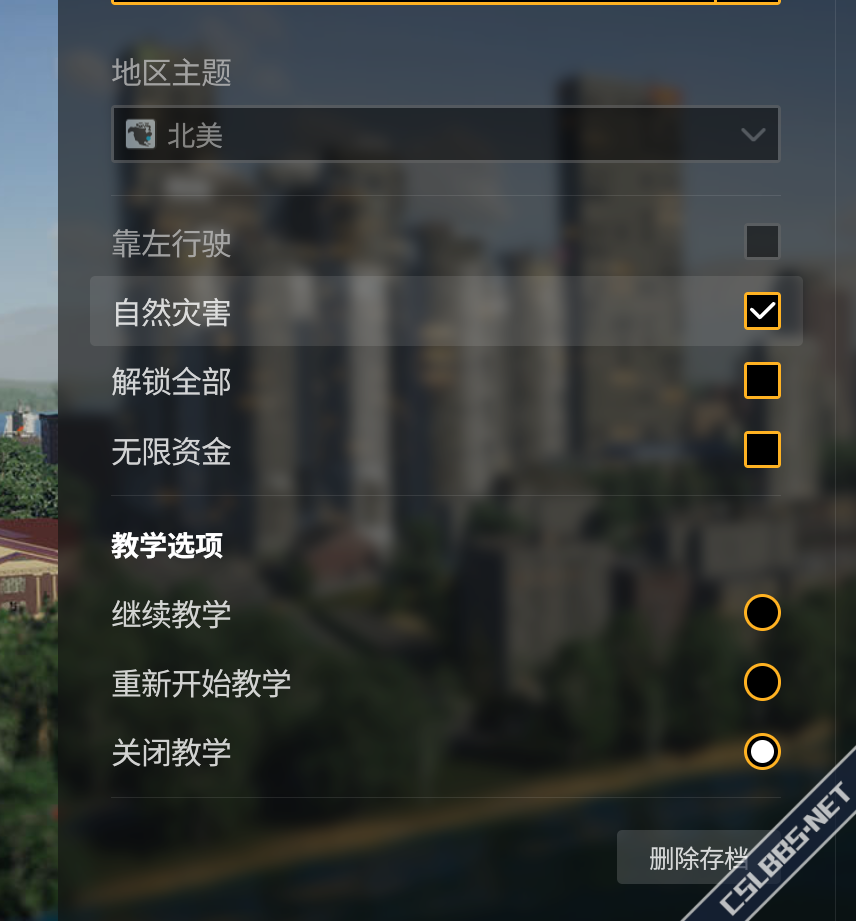
Task: Click the orange-bordered field at top
Action: (446, 2)
